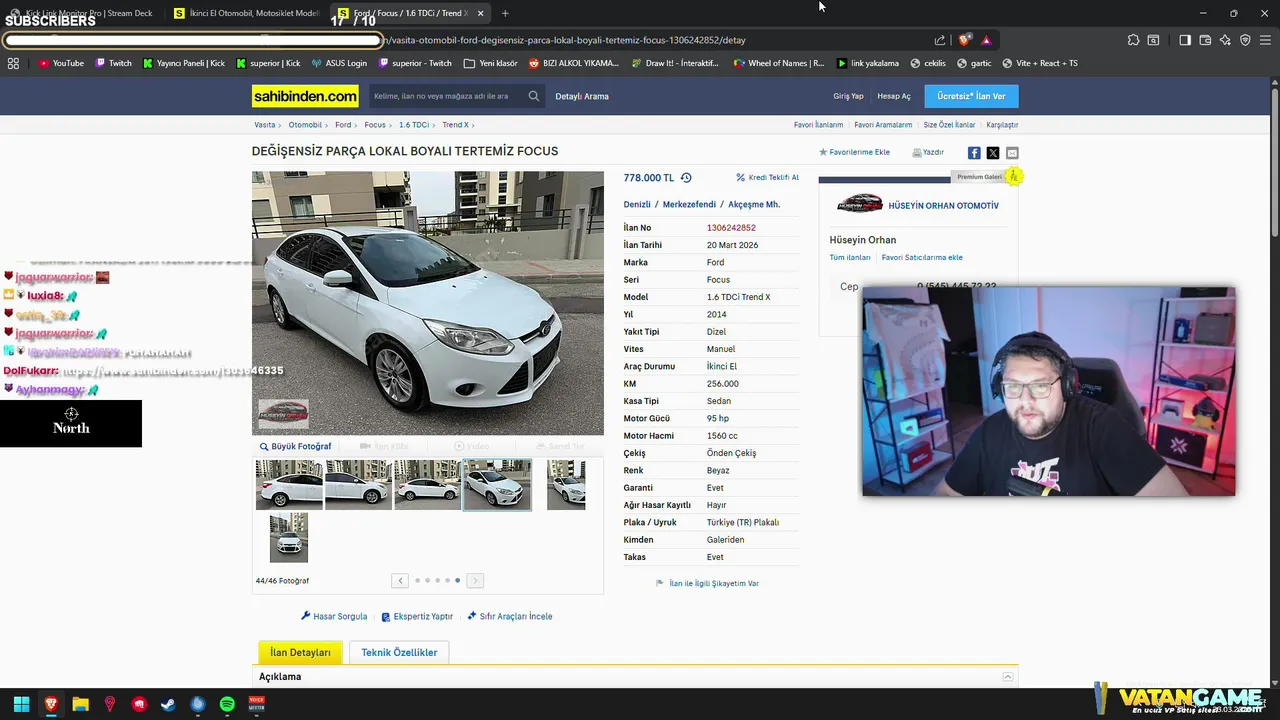
Task: Toggle browser sidebar panel icon
Action: [x=1185, y=40]
